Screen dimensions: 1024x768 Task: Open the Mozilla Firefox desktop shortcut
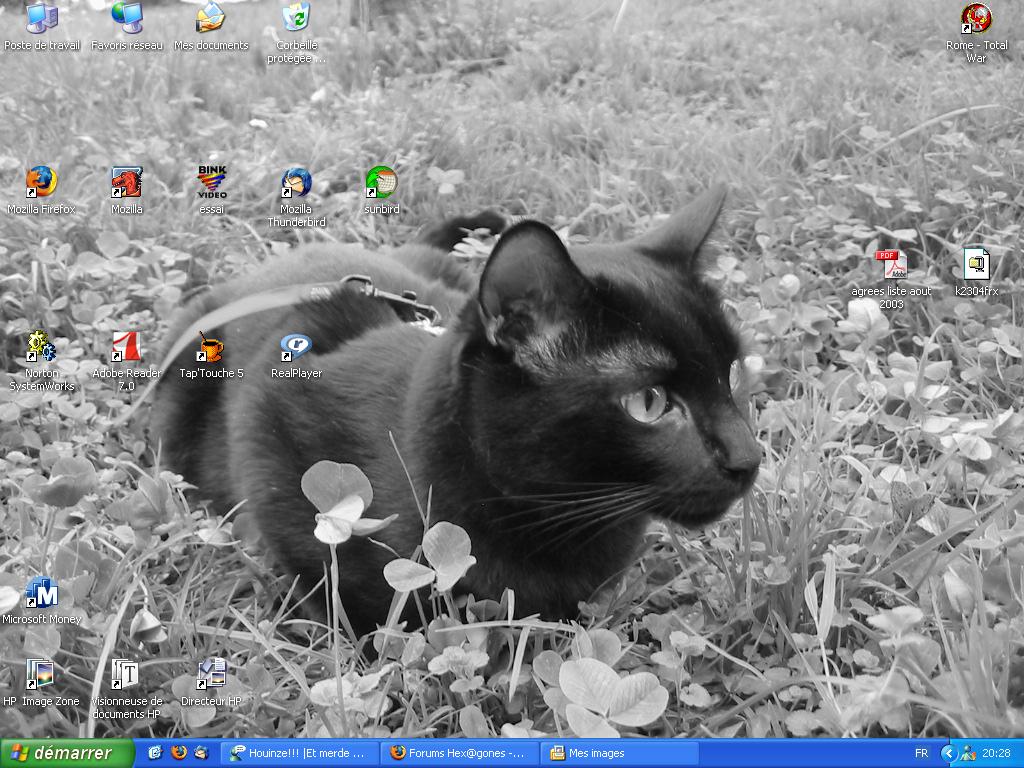coord(41,183)
